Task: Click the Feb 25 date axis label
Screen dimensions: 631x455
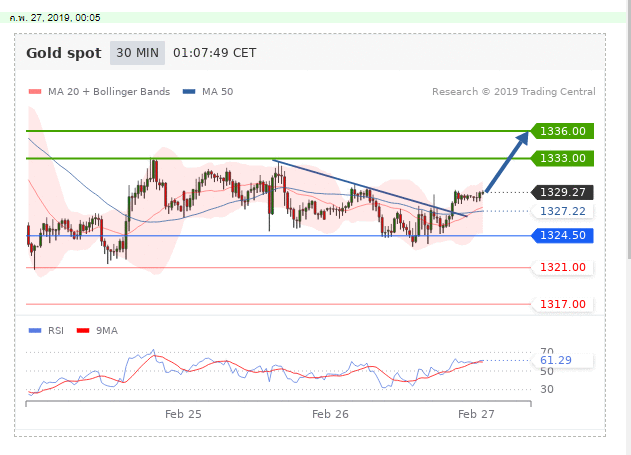Action: tap(183, 414)
